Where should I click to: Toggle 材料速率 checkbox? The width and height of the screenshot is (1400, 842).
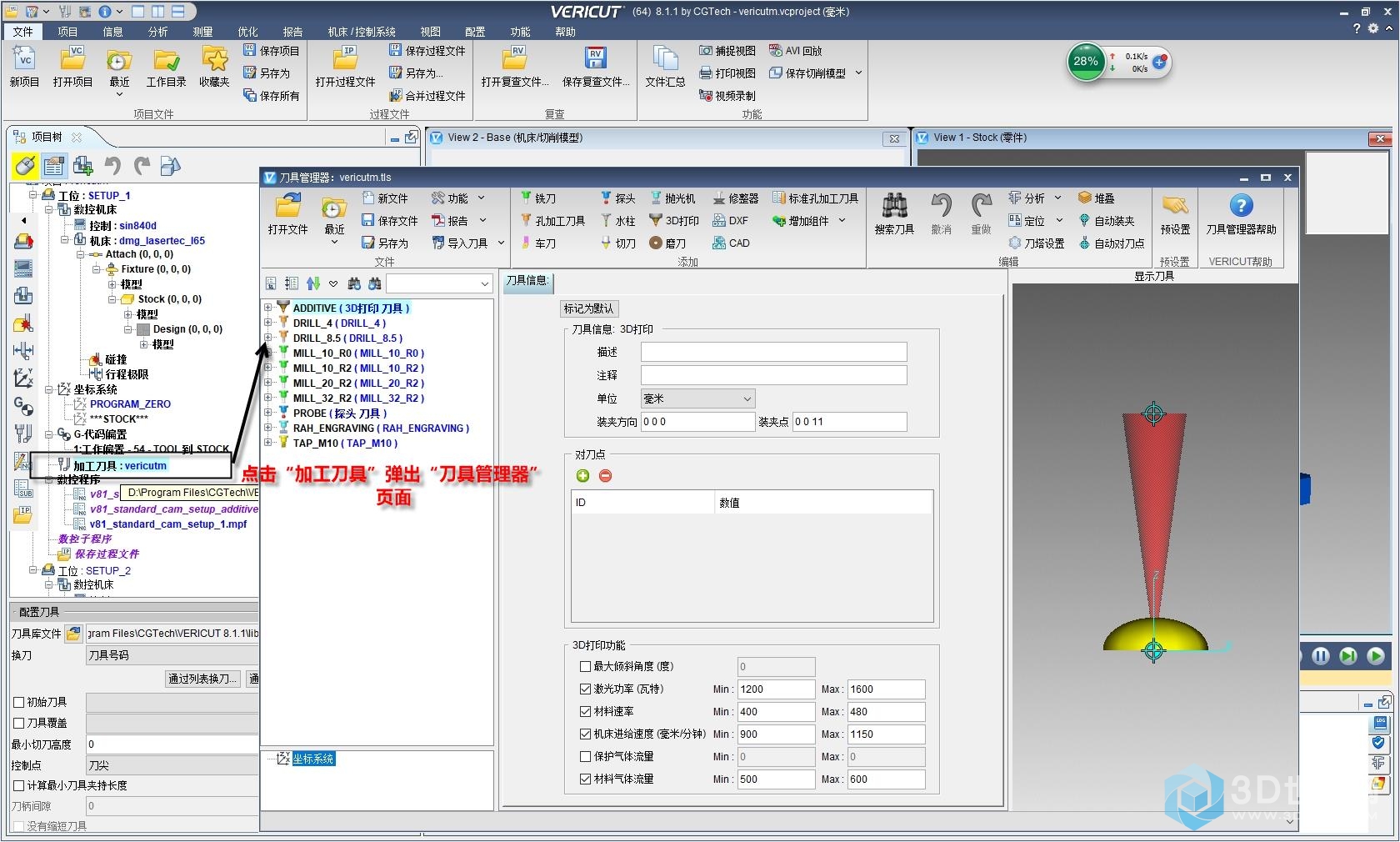pos(585,712)
